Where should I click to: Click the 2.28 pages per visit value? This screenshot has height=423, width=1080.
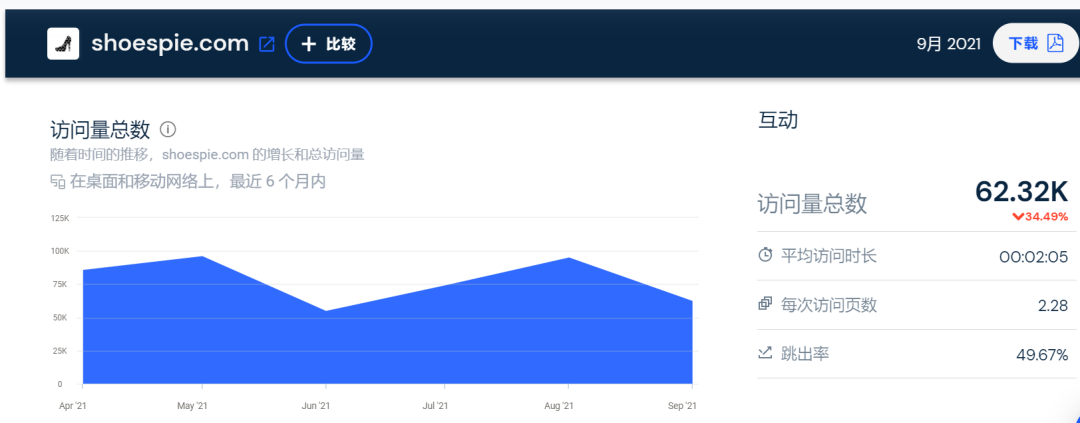pyautogui.click(x=1053, y=305)
